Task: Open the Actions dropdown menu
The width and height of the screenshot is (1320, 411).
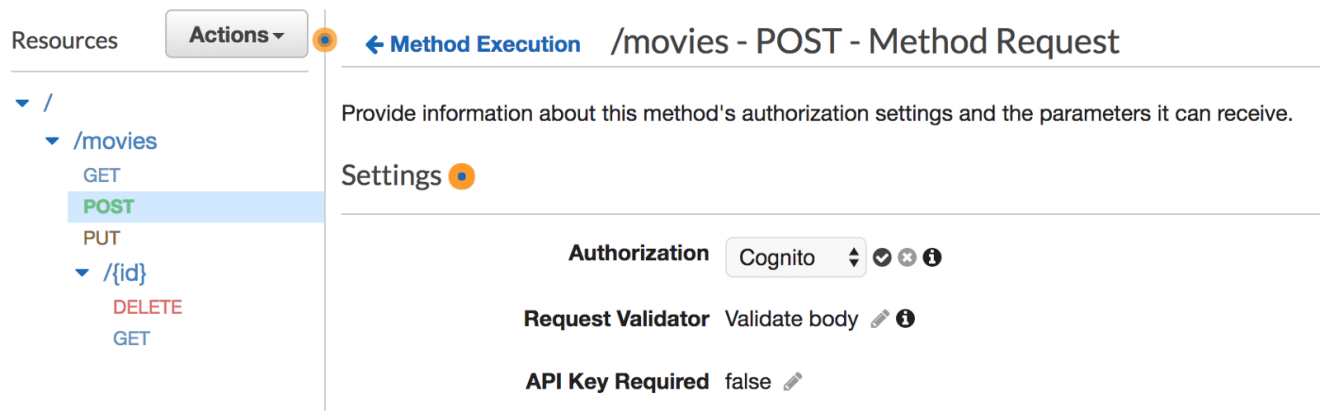Action: pos(237,35)
